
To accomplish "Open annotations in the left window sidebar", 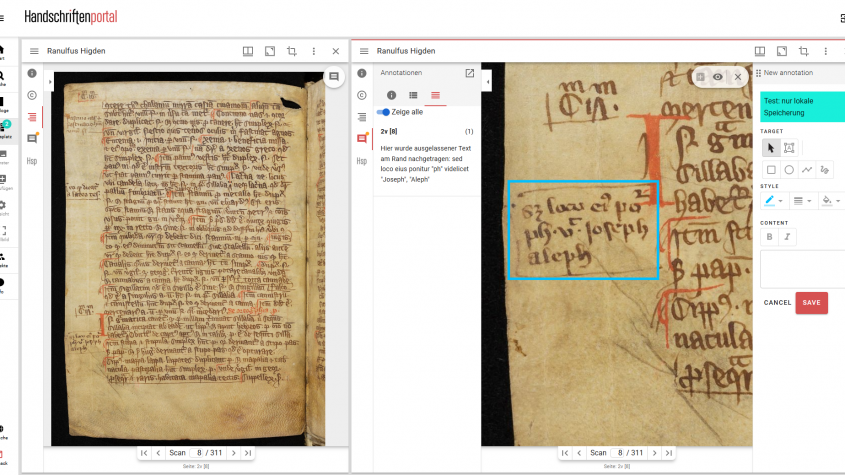I will click(32, 139).
